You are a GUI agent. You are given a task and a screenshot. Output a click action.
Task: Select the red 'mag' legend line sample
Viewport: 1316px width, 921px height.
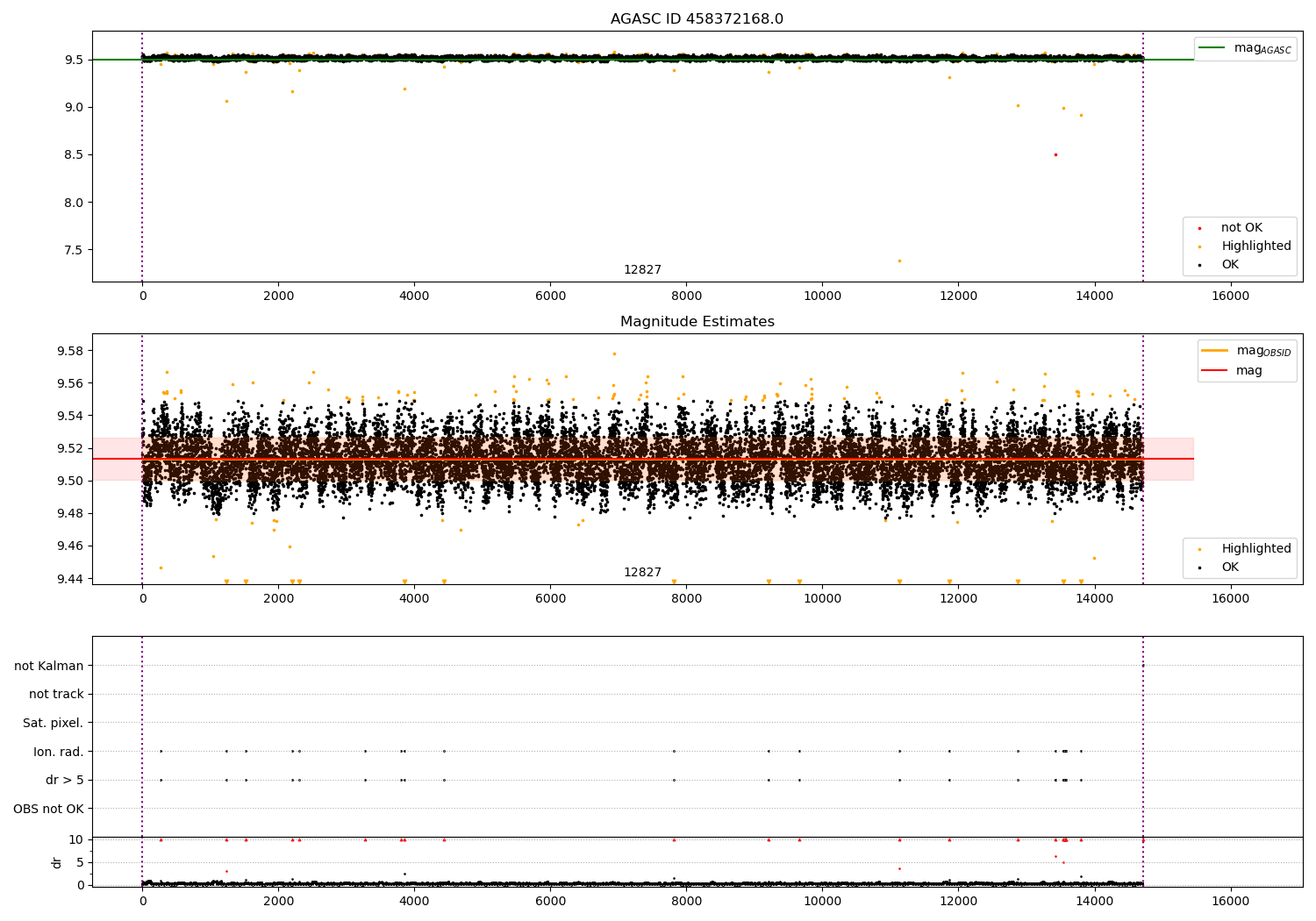click(x=1215, y=370)
